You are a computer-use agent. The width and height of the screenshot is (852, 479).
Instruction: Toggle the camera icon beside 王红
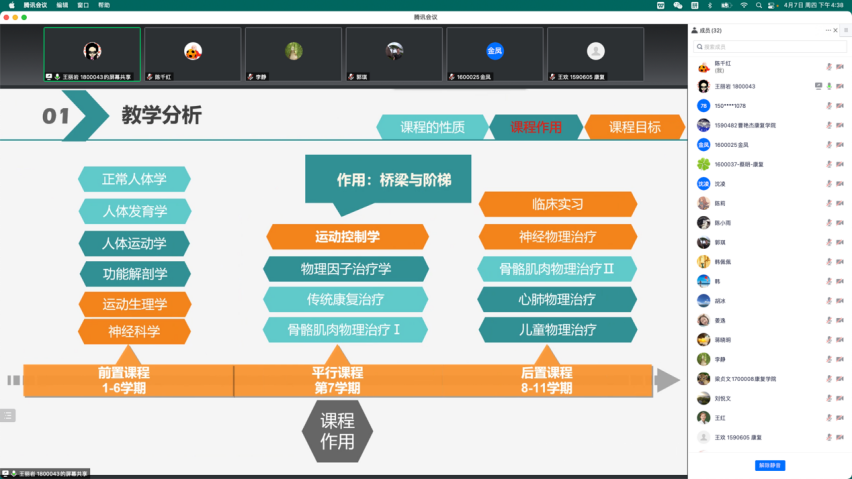(840, 418)
